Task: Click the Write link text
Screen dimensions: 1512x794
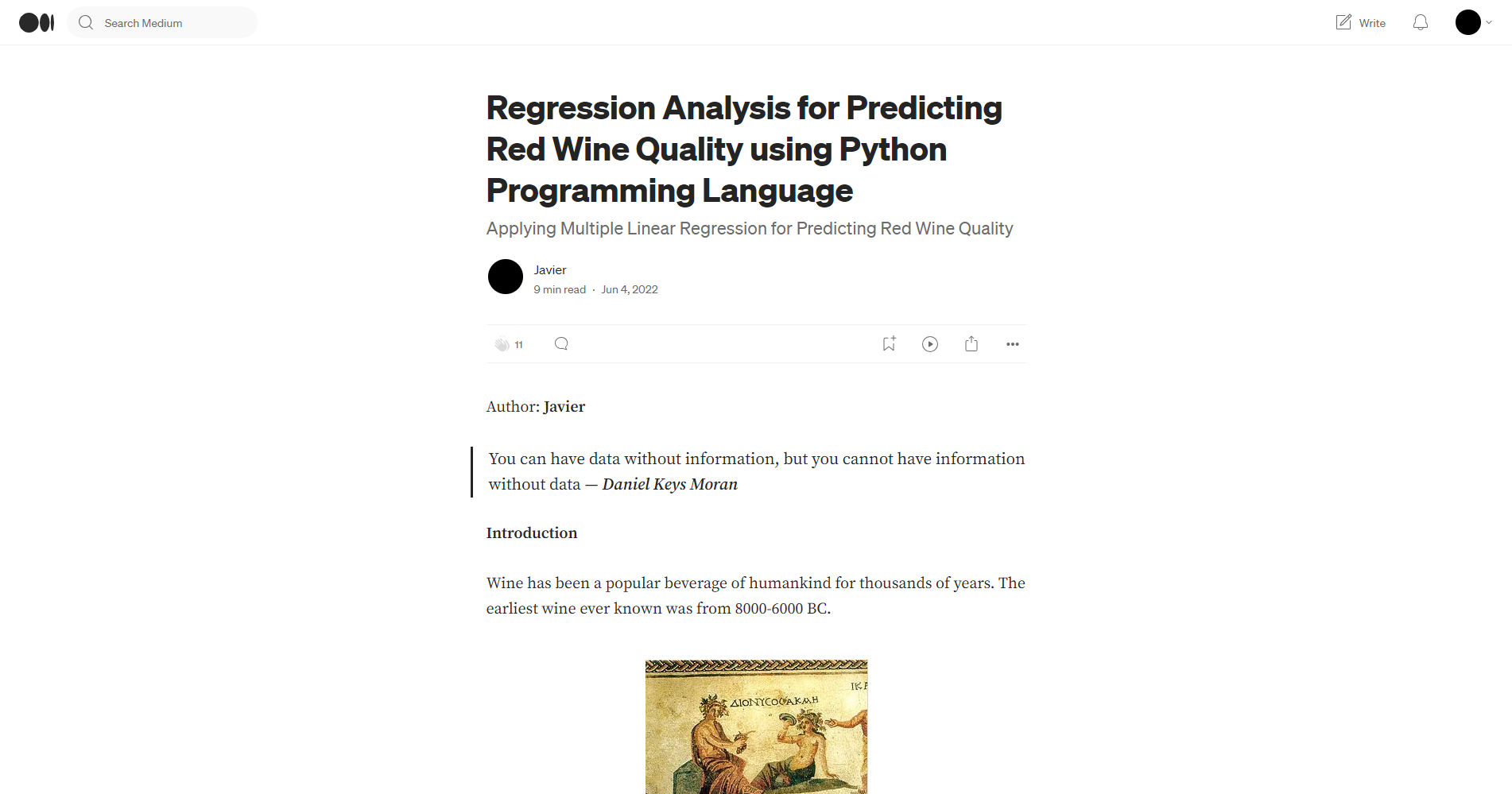Action: click(x=1372, y=23)
